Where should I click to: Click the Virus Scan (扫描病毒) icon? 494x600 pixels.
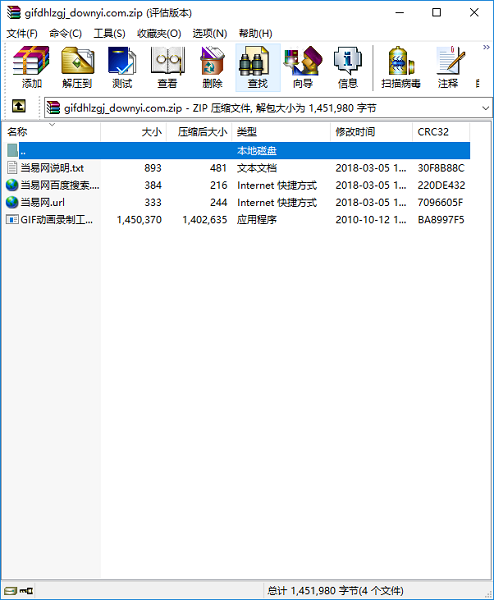(401, 68)
